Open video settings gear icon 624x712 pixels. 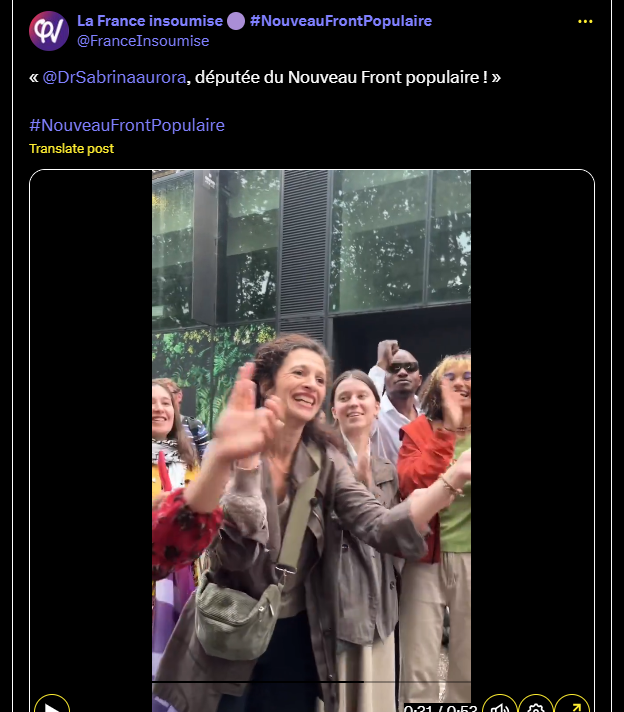coord(536,705)
